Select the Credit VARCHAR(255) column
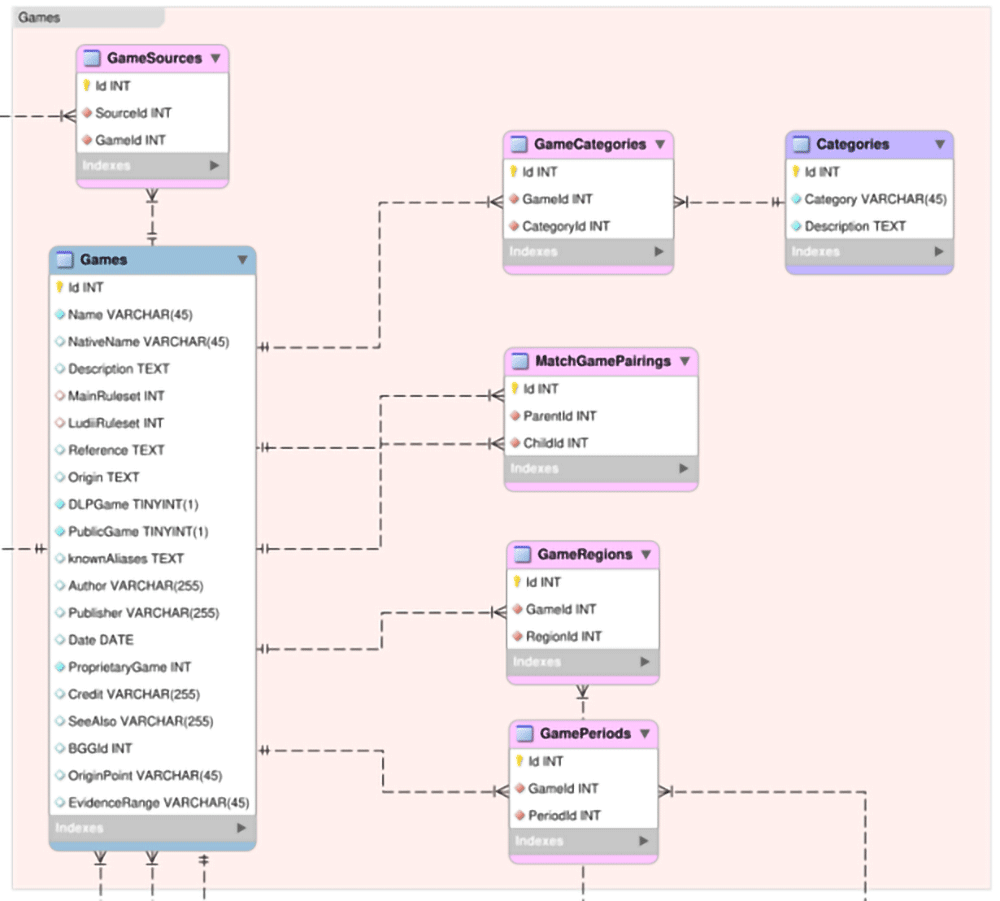Viewport: 1000px width, 901px height. 152,694
